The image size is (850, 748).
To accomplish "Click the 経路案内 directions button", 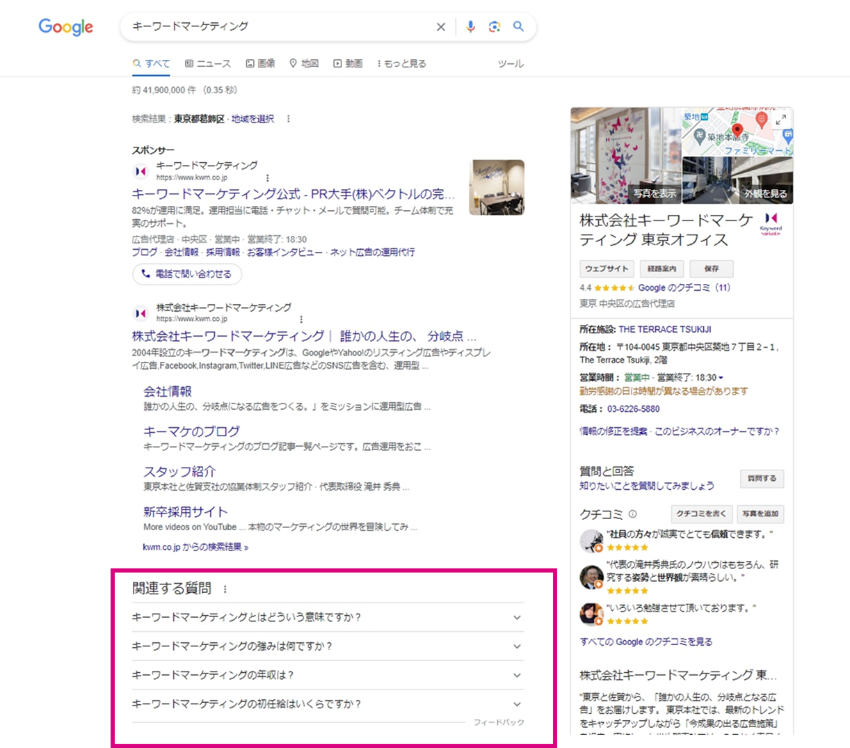I will click(662, 269).
